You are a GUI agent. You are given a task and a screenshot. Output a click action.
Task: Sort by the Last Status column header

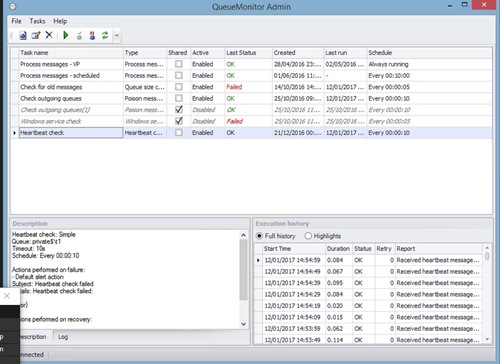(248, 53)
